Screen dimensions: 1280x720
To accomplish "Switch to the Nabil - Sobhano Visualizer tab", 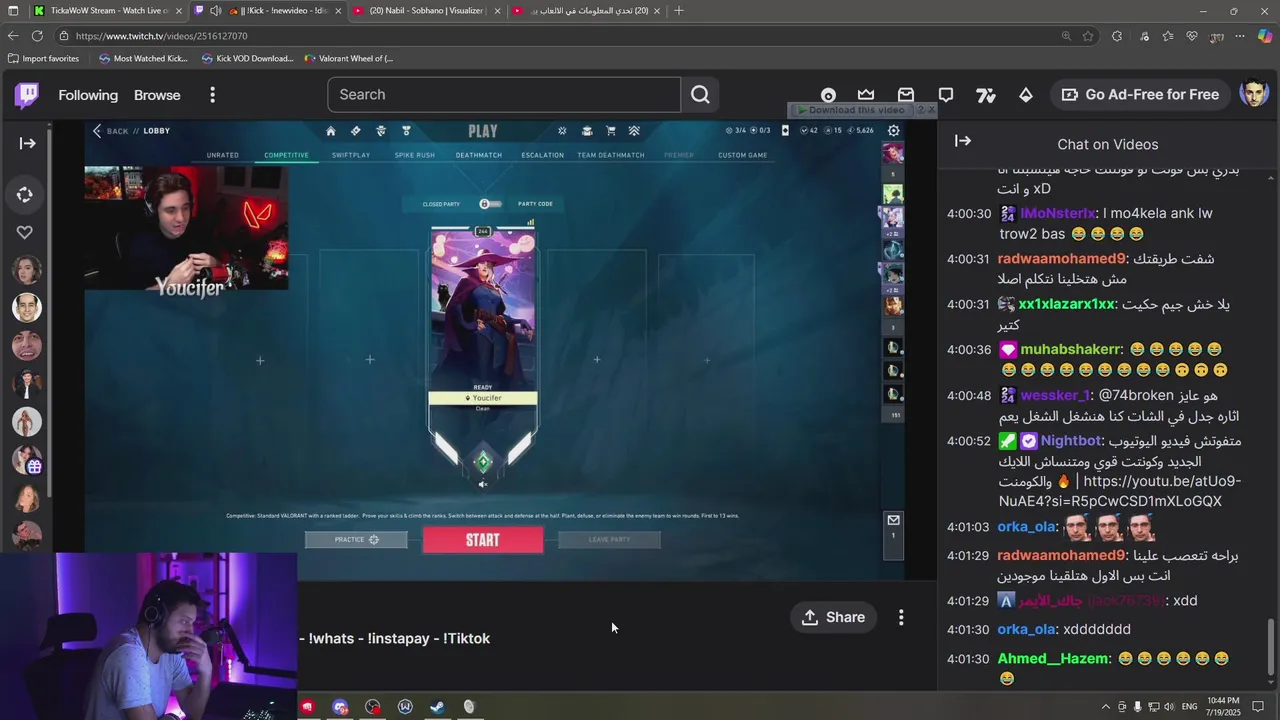I will tap(425, 11).
